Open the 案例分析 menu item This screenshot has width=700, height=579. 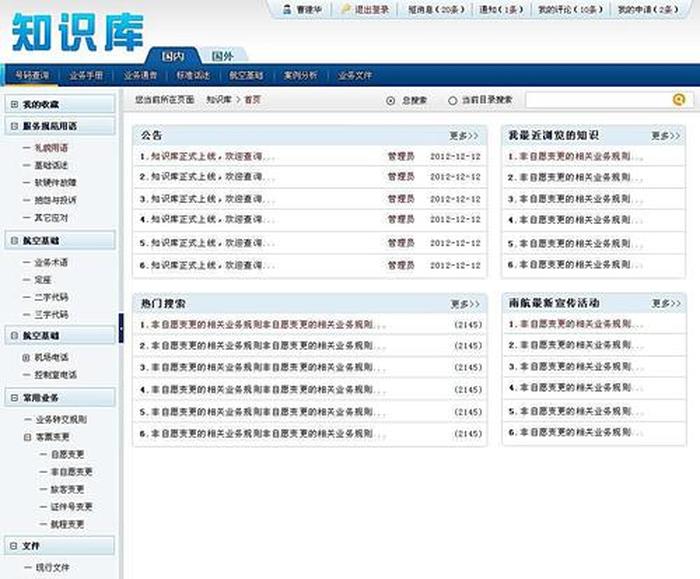pyautogui.click(x=300, y=75)
